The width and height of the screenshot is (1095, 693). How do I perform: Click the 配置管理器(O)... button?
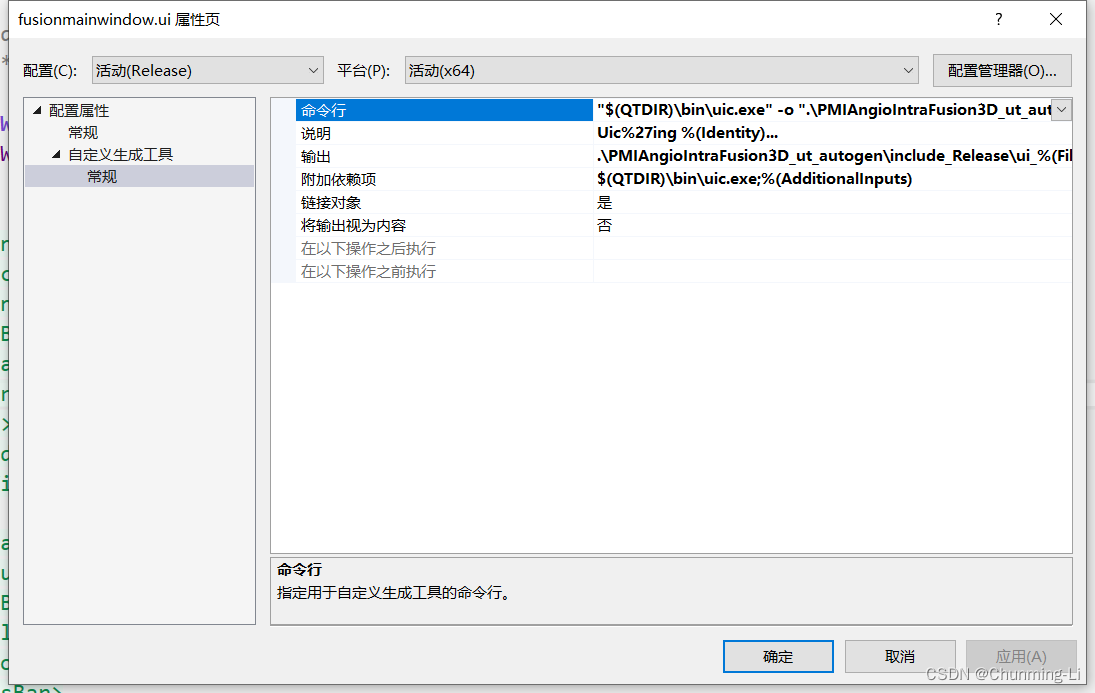coord(1001,70)
